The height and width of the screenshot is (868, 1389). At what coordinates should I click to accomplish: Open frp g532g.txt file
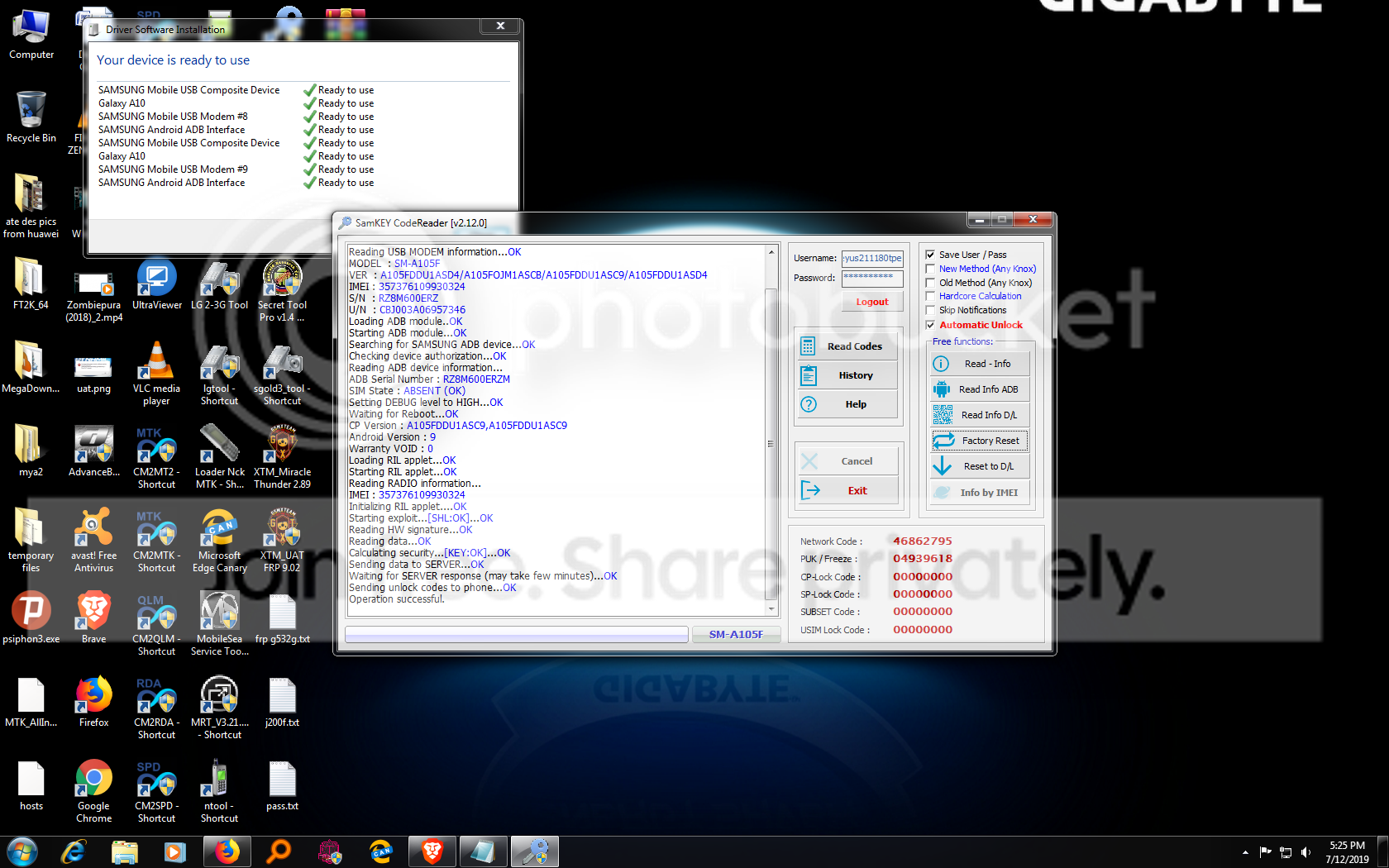coord(283,618)
